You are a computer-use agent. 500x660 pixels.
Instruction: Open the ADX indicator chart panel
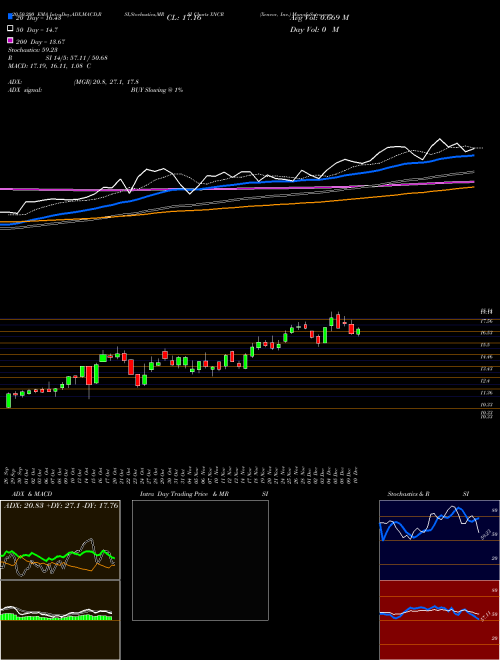[x=60, y=540]
